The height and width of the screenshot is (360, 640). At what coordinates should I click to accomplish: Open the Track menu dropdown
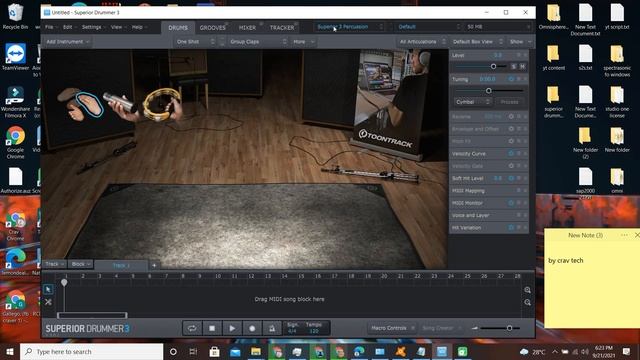[55, 264]
